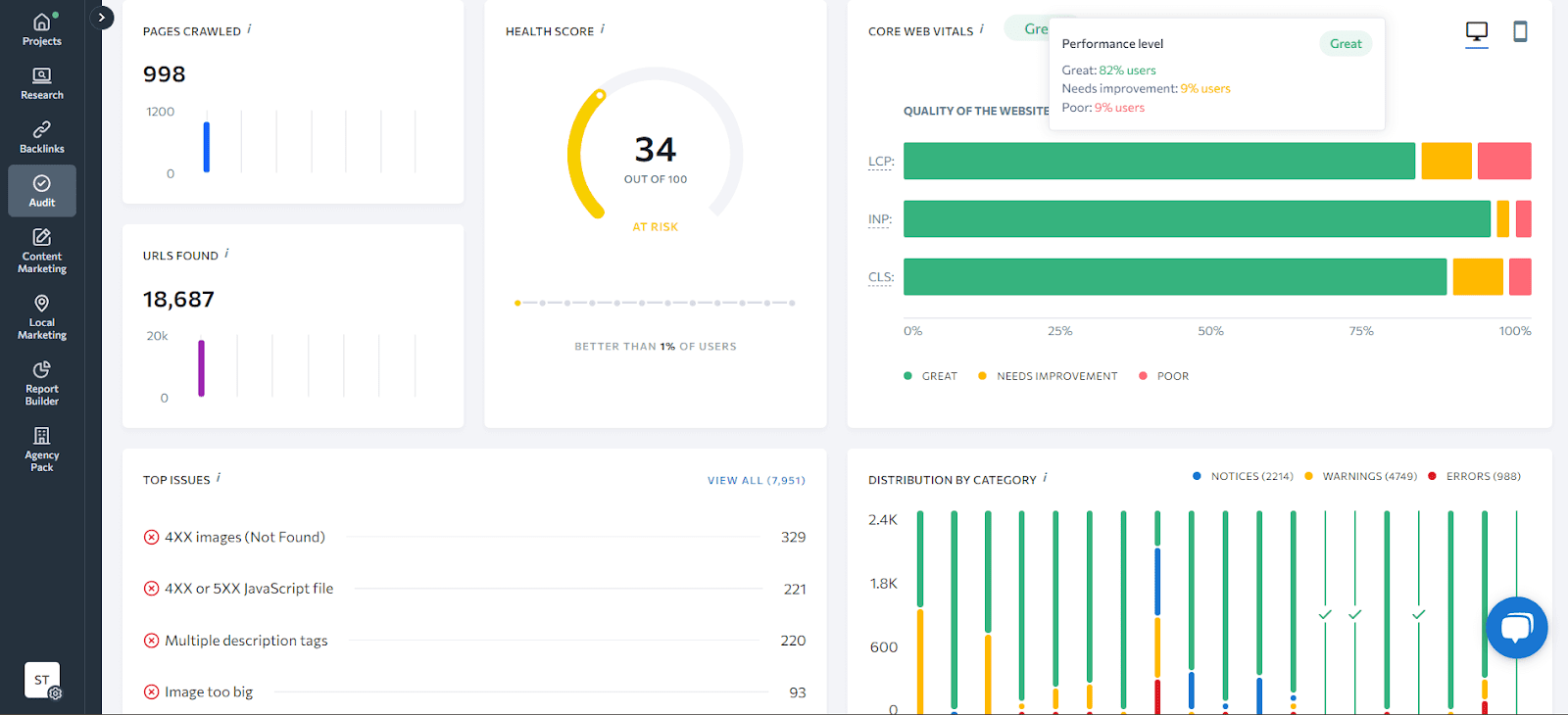Show info for Health Score
Viewport: 1568px width, 715px height.
pyautogui.click(x=603, y=29)
